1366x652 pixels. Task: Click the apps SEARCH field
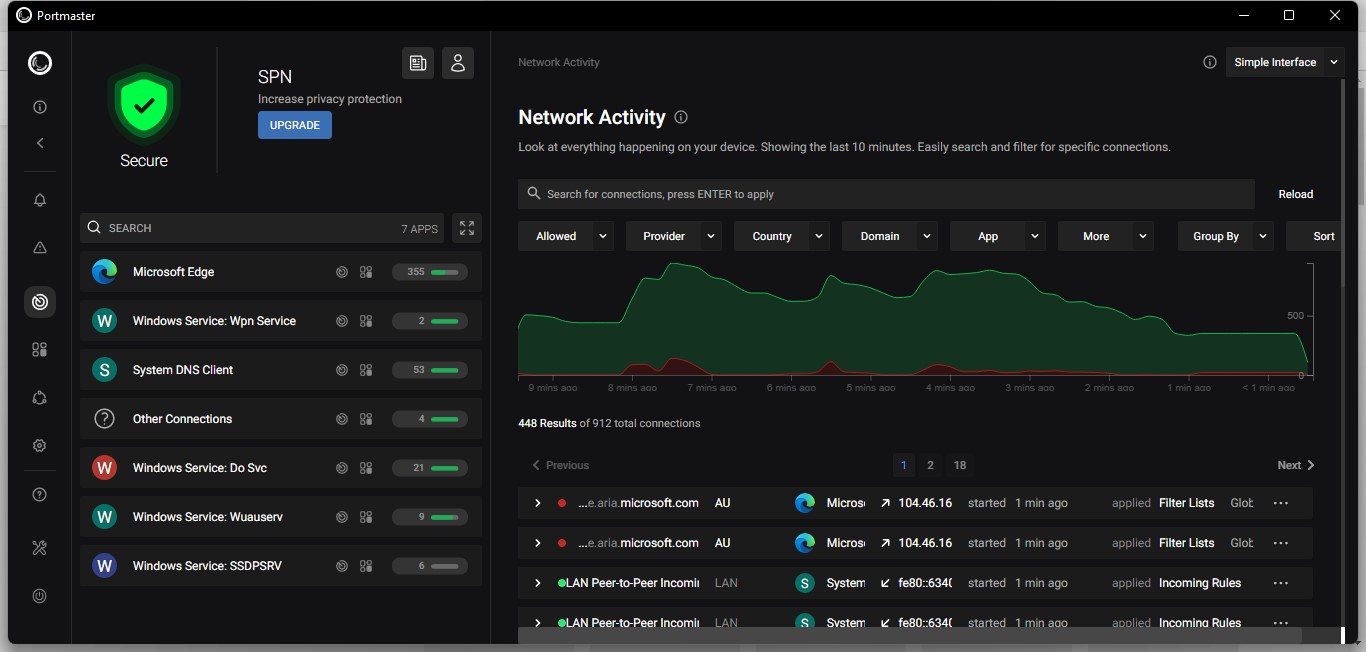[261, 228]
